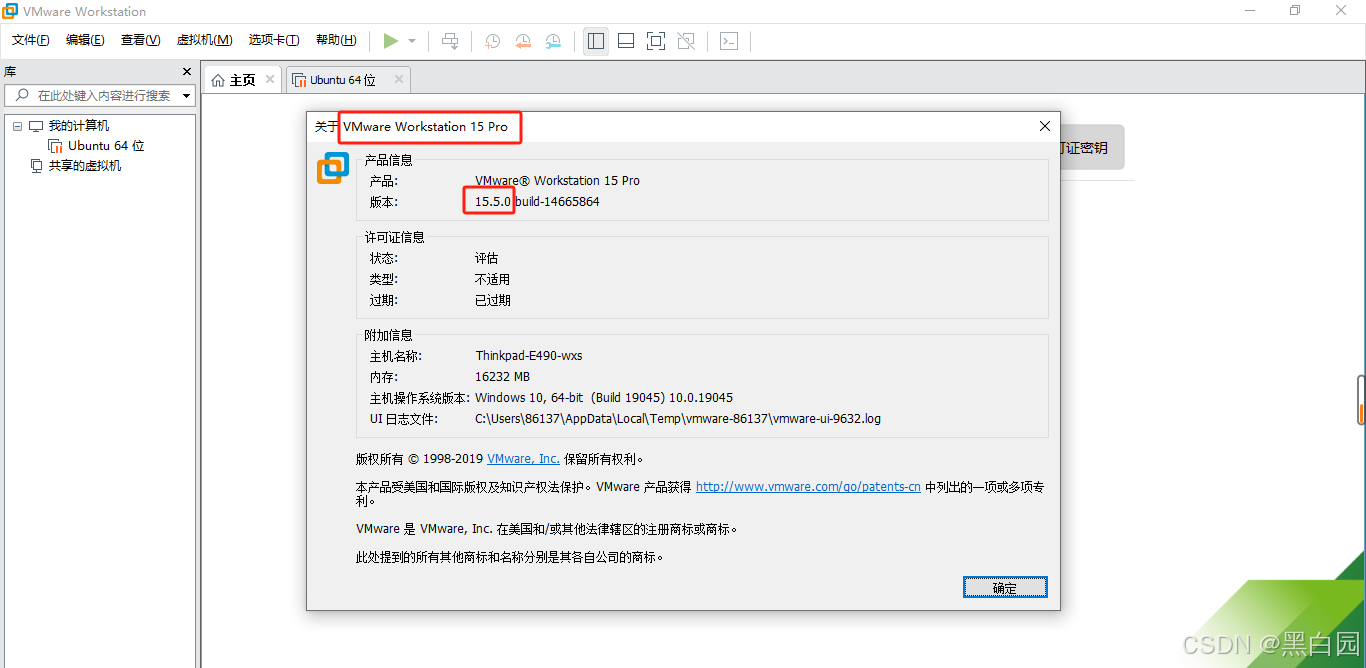Select Ubuntu 64 位 in the library tree
Image resolution: width=1366 pixels, height=668 pixels.
point(106,146)
